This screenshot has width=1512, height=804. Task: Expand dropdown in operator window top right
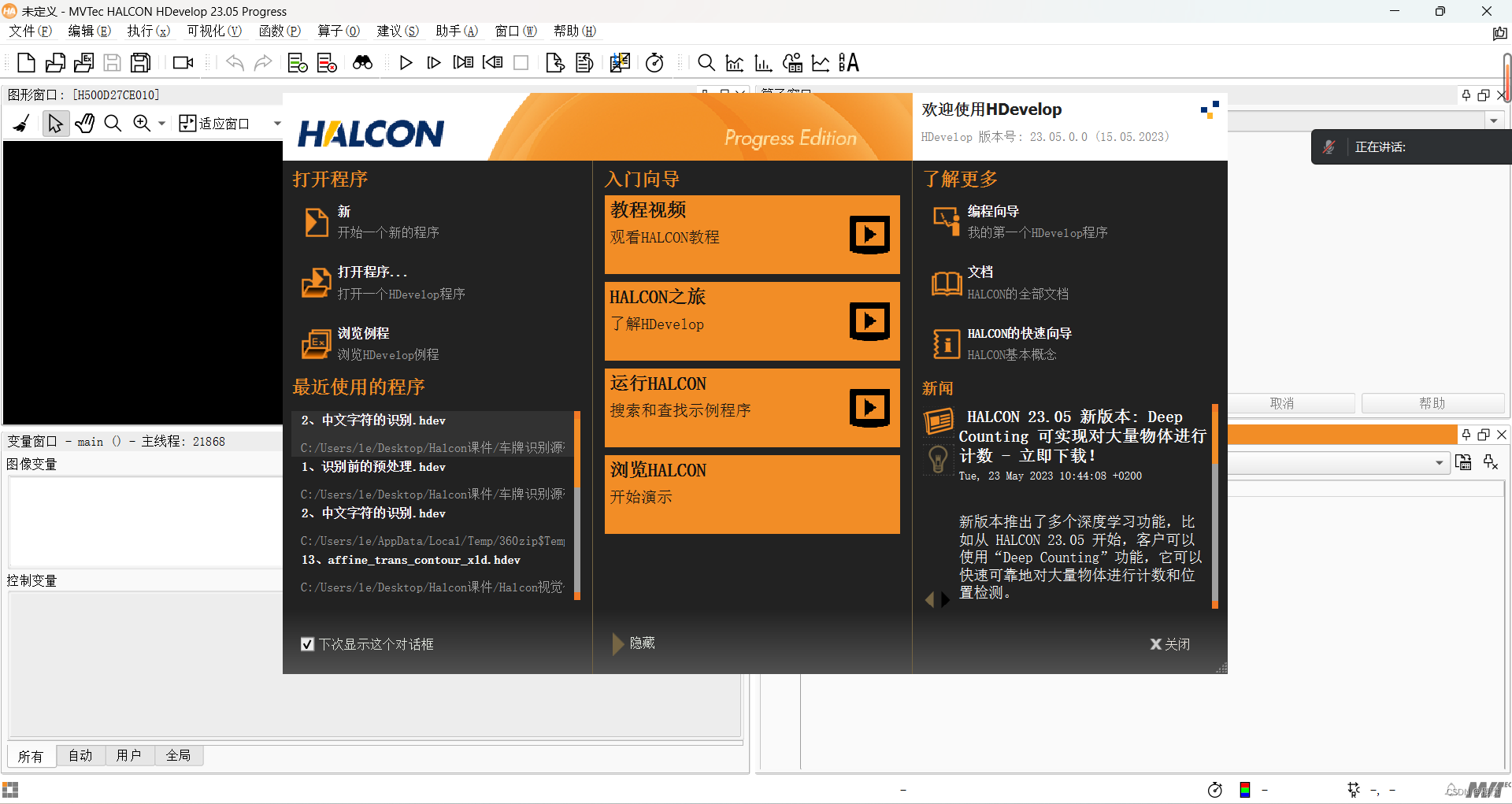point(1493,121)
